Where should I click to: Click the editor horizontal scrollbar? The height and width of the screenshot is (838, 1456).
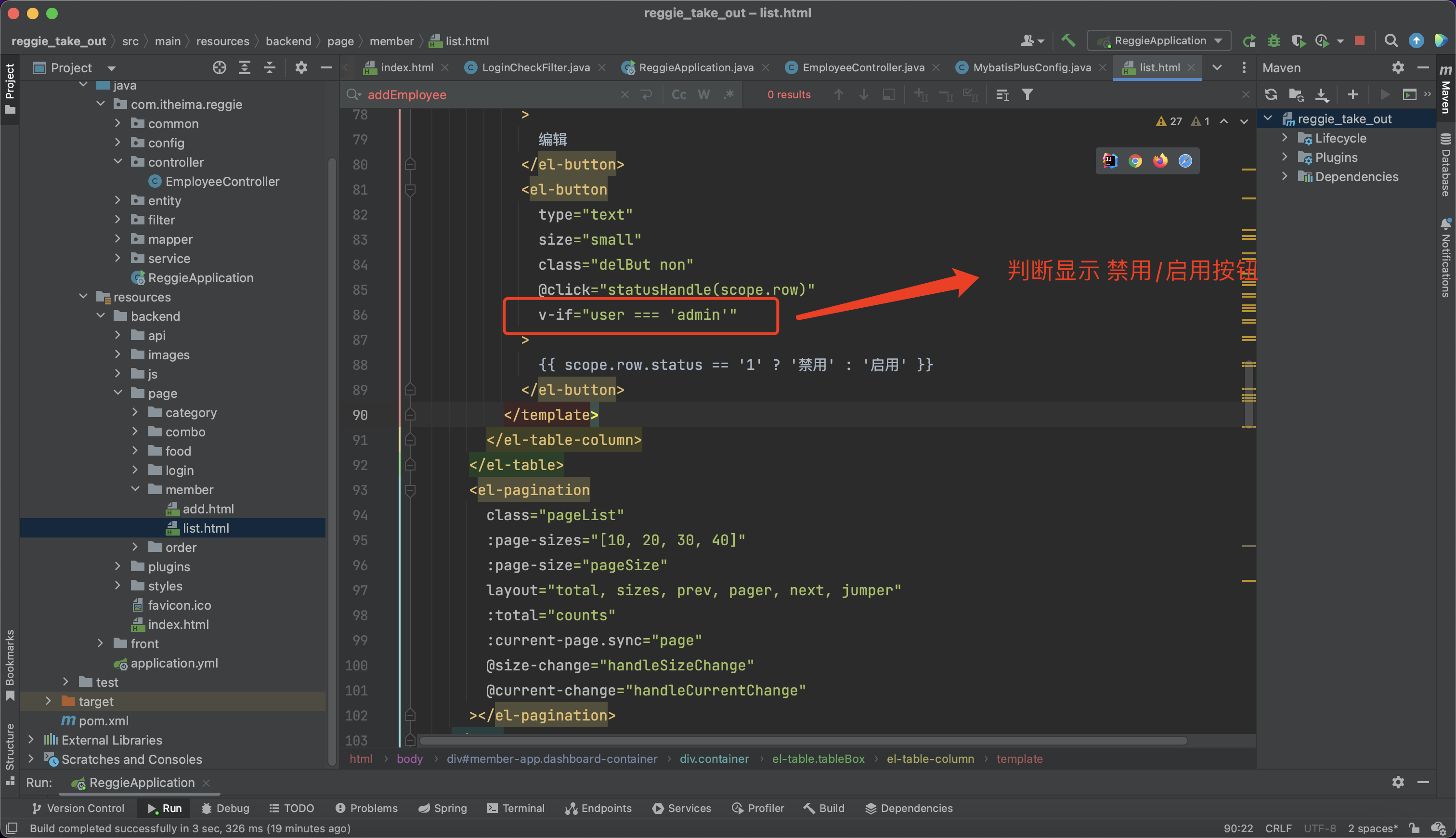[x=803, y=740]
